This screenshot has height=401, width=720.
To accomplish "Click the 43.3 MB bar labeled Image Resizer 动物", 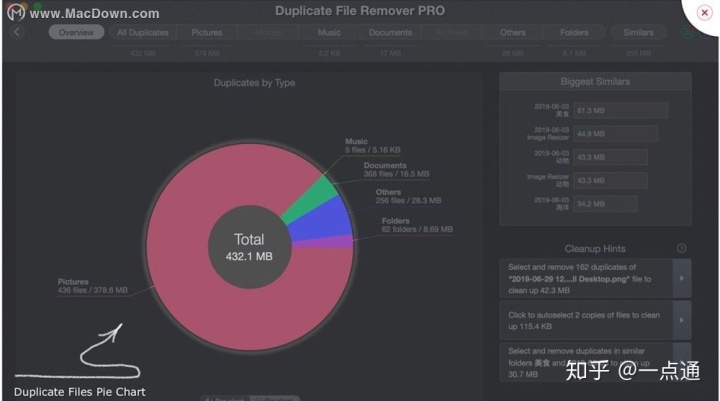I will pyautogui.click(x=610, y=181).
